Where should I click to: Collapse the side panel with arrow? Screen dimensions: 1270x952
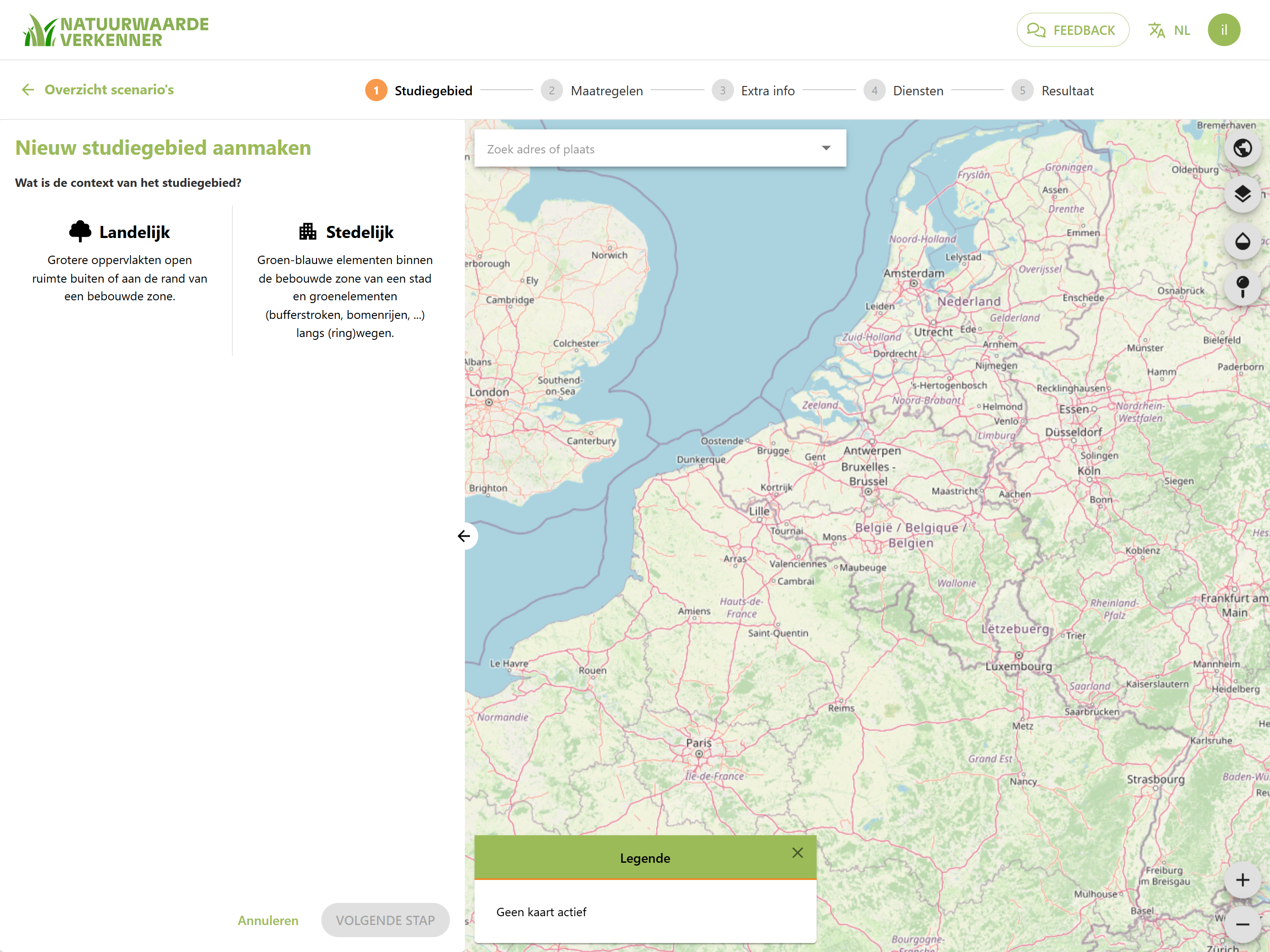pos(464,536)
